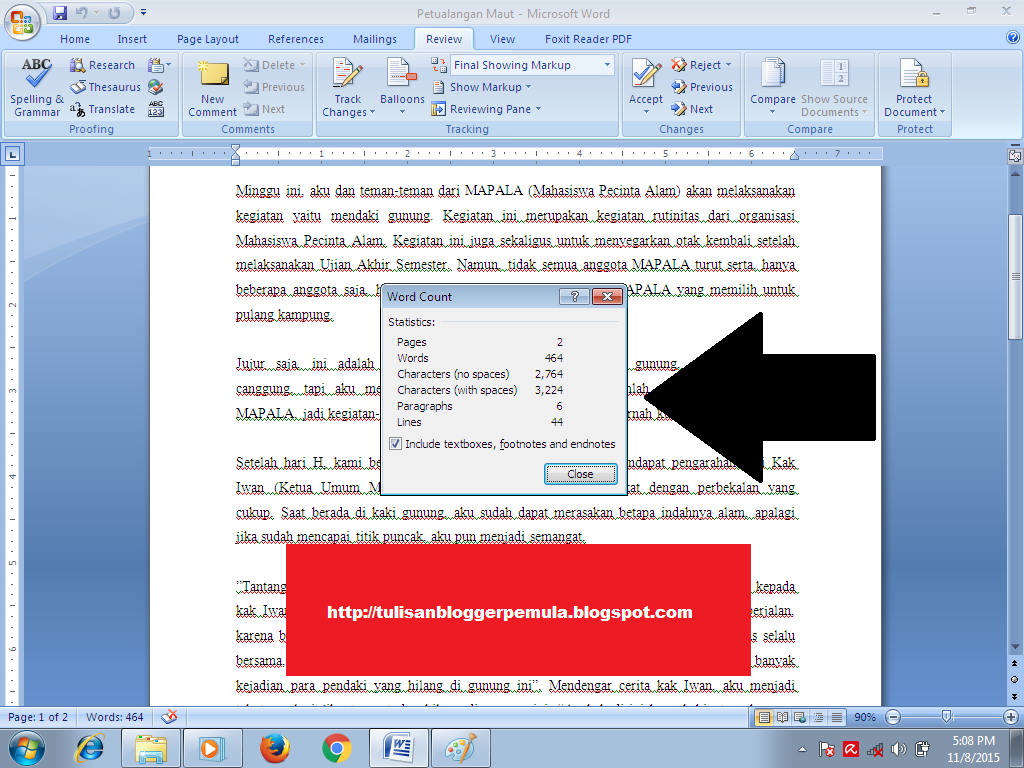1024x768 pixels.
Task: Open the Foxit Reader PDF tab
Action: (588, 39)
